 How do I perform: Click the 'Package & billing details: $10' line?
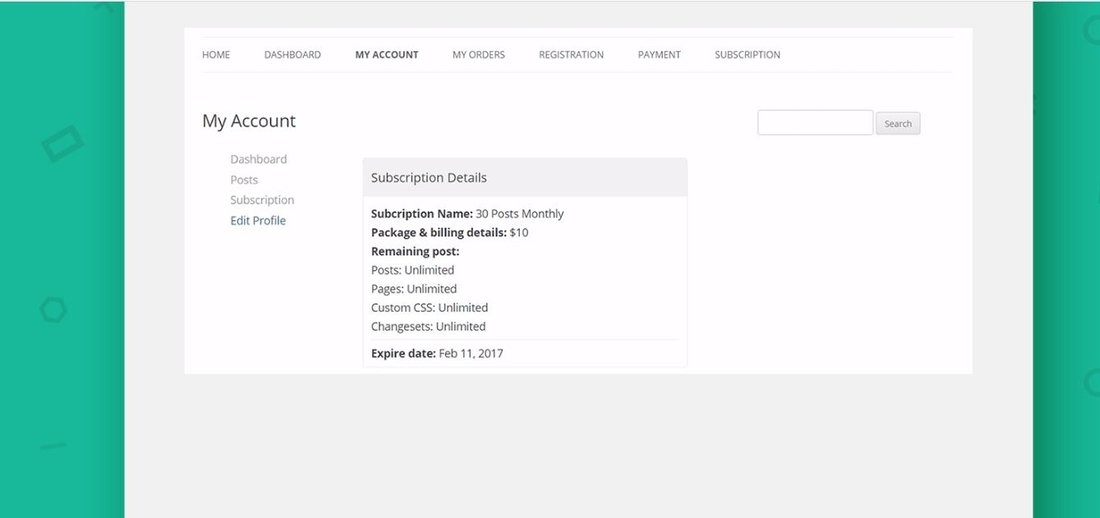[450, 232]
